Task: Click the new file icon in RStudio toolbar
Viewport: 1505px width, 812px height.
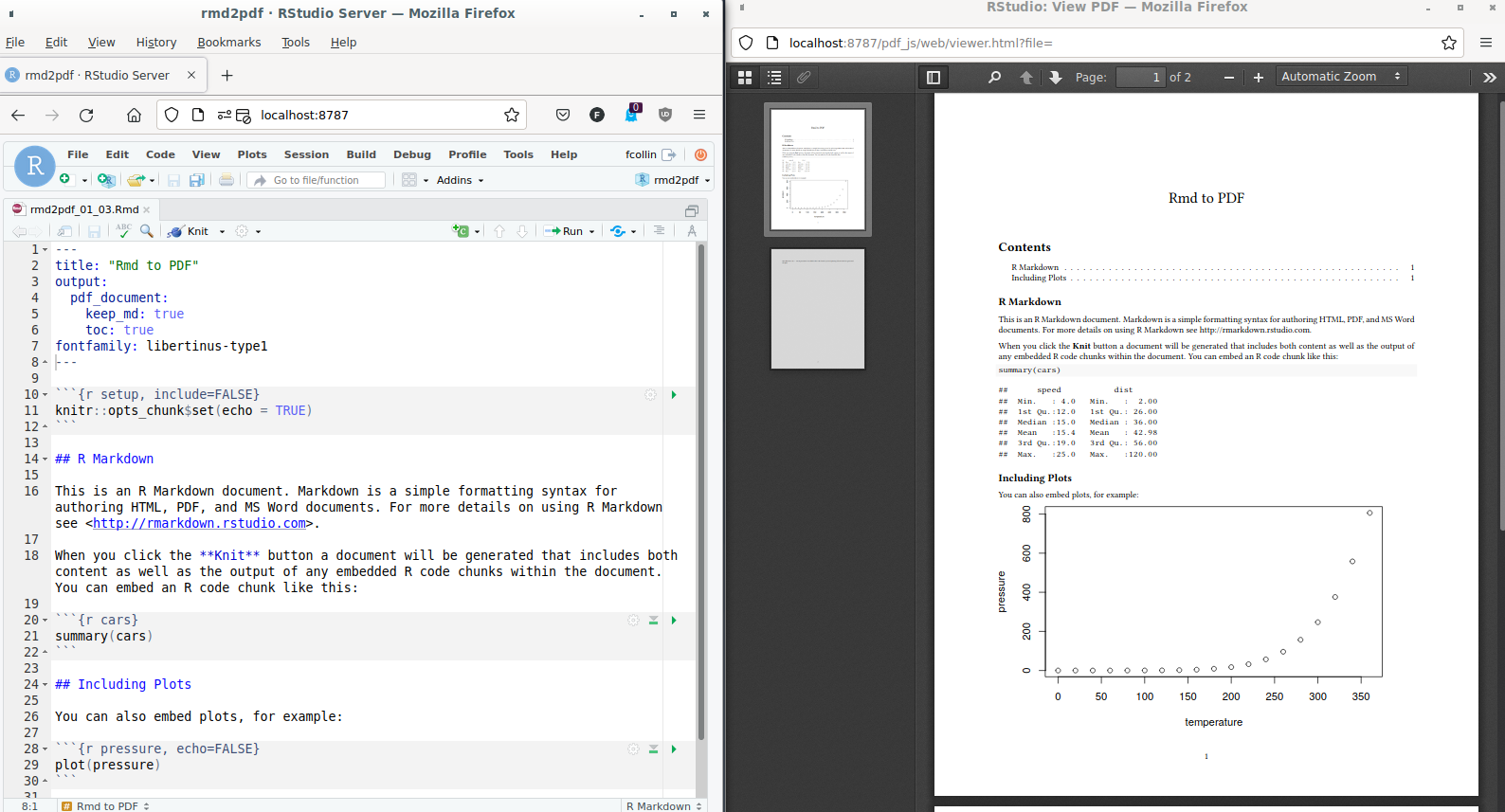Action: 65,180
